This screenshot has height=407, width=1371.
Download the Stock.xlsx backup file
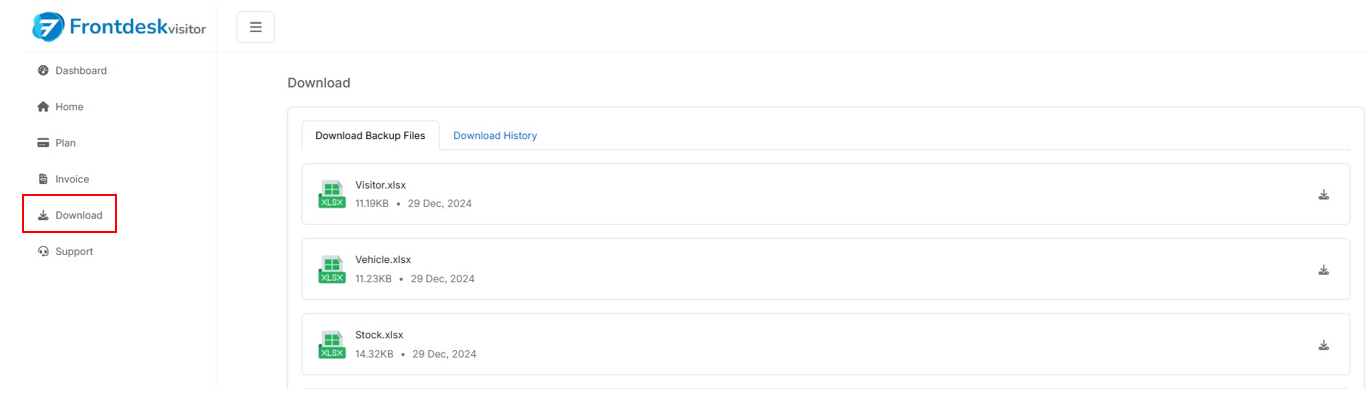coord(1323,346)
